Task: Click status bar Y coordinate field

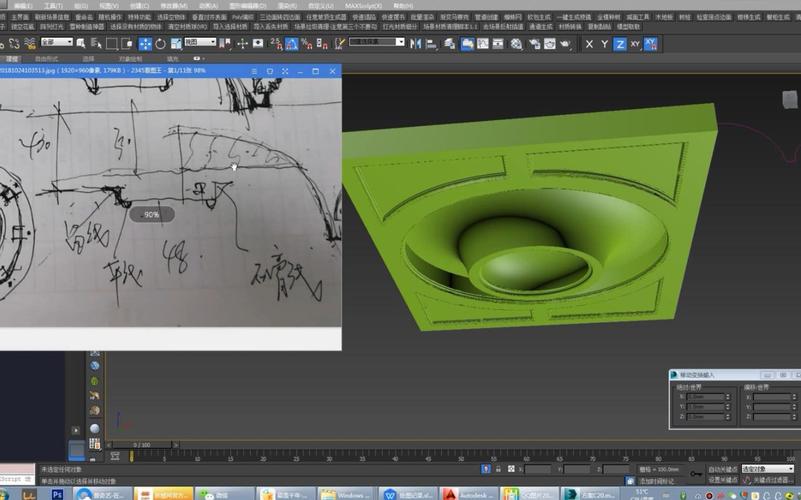Action: [x=578, y=469]
